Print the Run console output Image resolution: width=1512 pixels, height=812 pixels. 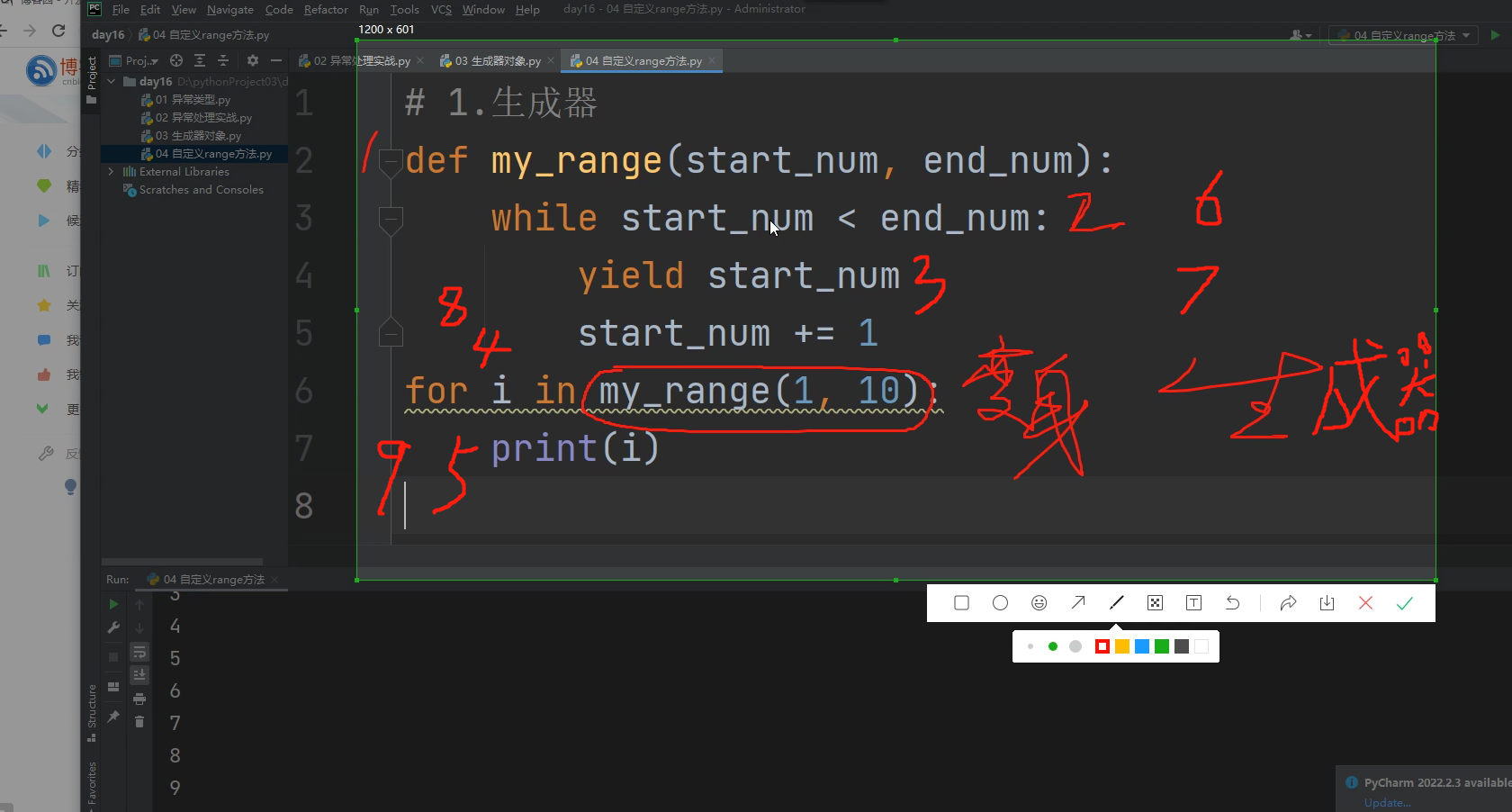pos(139,699)
